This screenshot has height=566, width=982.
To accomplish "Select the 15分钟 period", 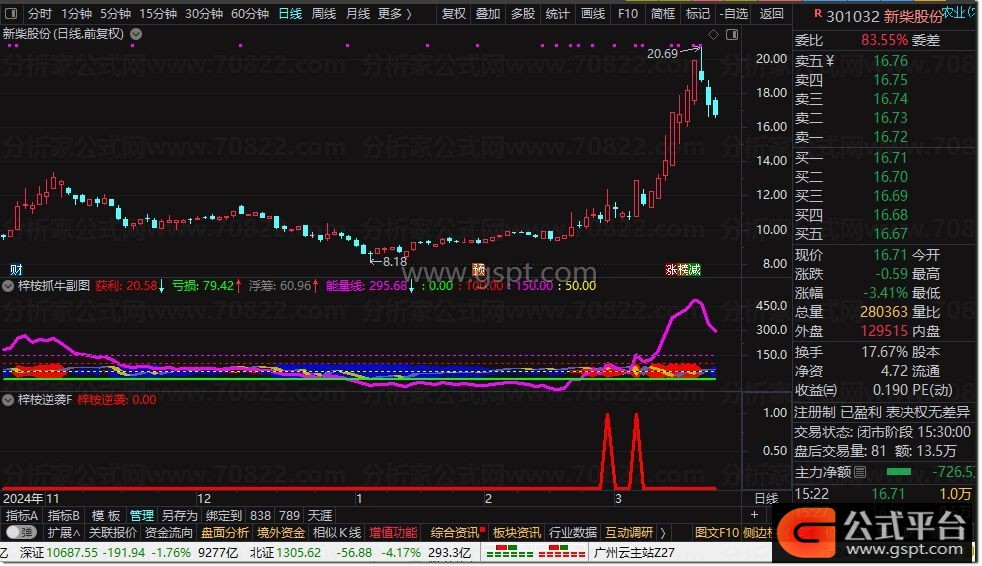I will (x=158, y=13).
